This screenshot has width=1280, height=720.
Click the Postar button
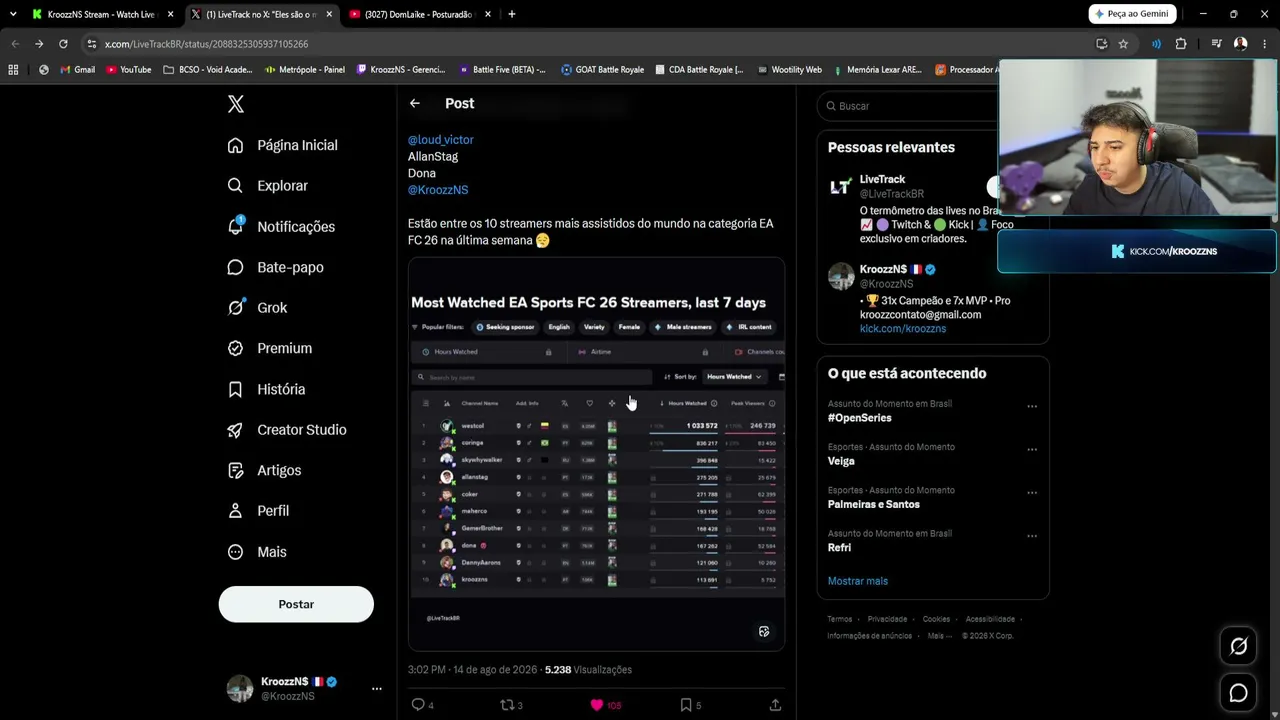click(x=296, y=604)
